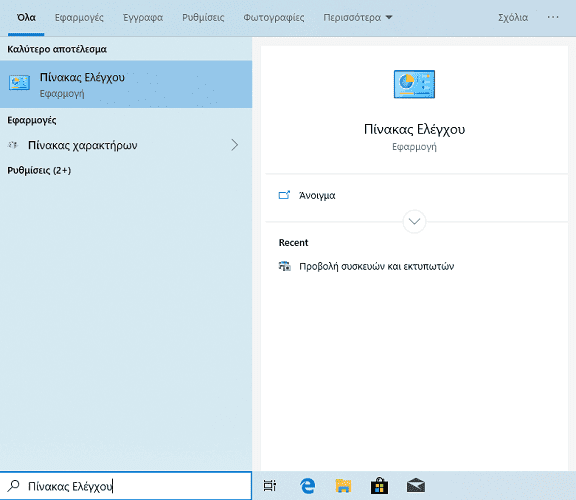Viewport: 576px width, 500px height.
Task: Open File Explorer taskbar icon
Action: coord(343,486)
